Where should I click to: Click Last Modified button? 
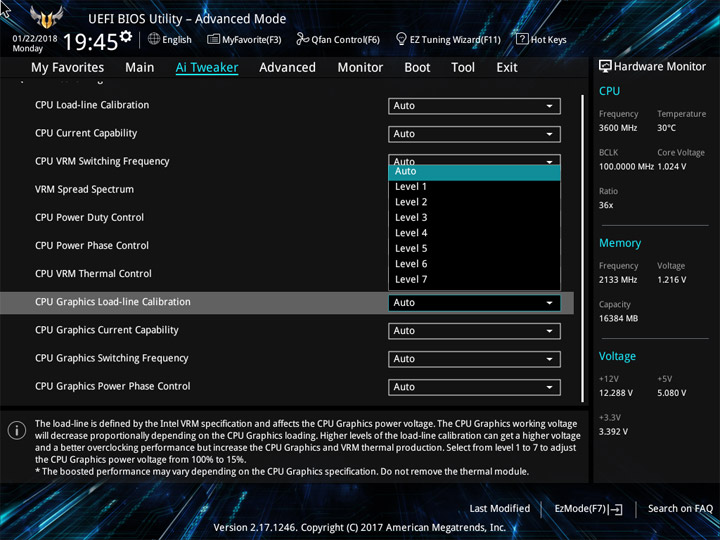500,509
